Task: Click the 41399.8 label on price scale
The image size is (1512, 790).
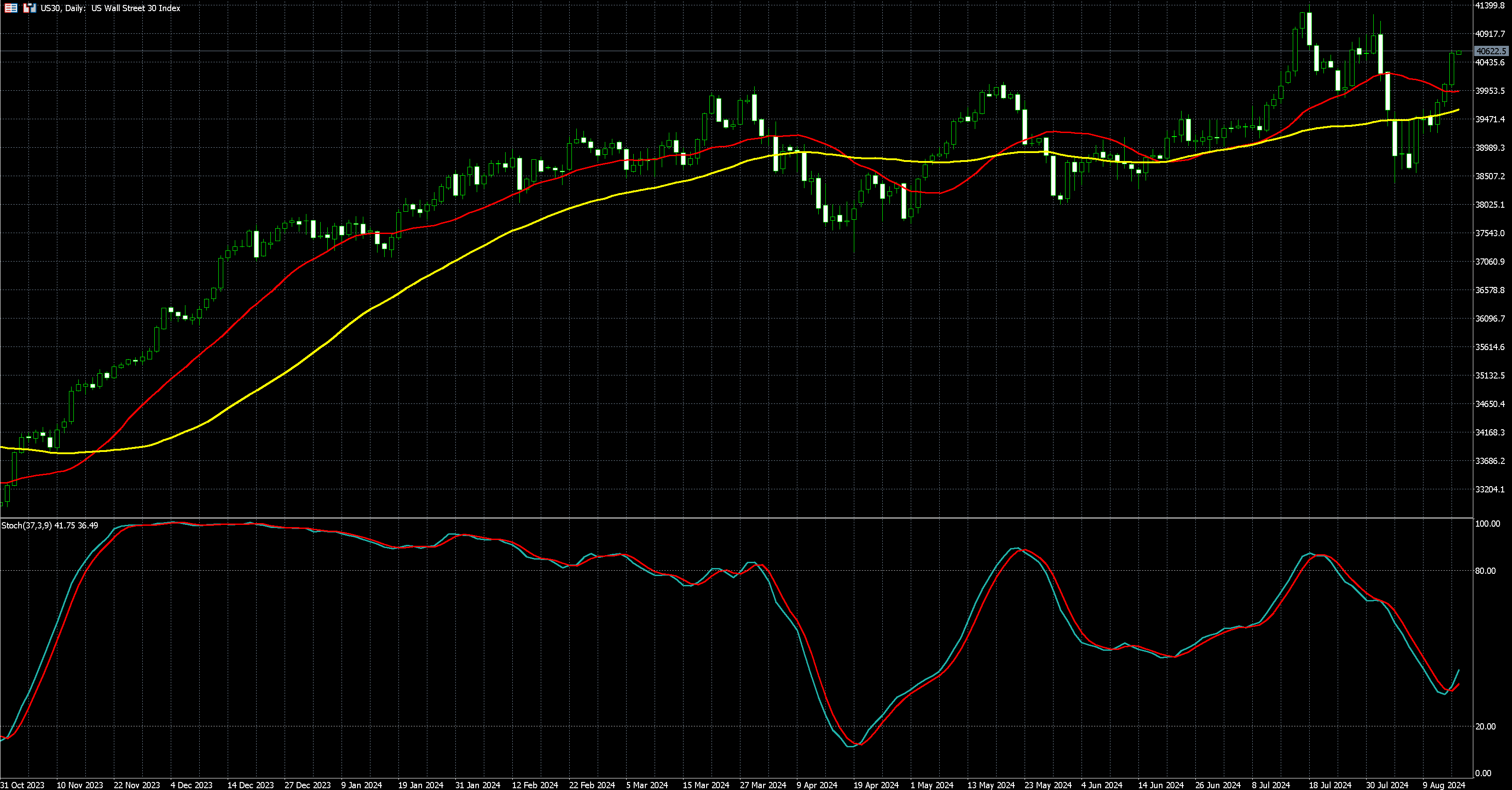Action: (1490, 5)
